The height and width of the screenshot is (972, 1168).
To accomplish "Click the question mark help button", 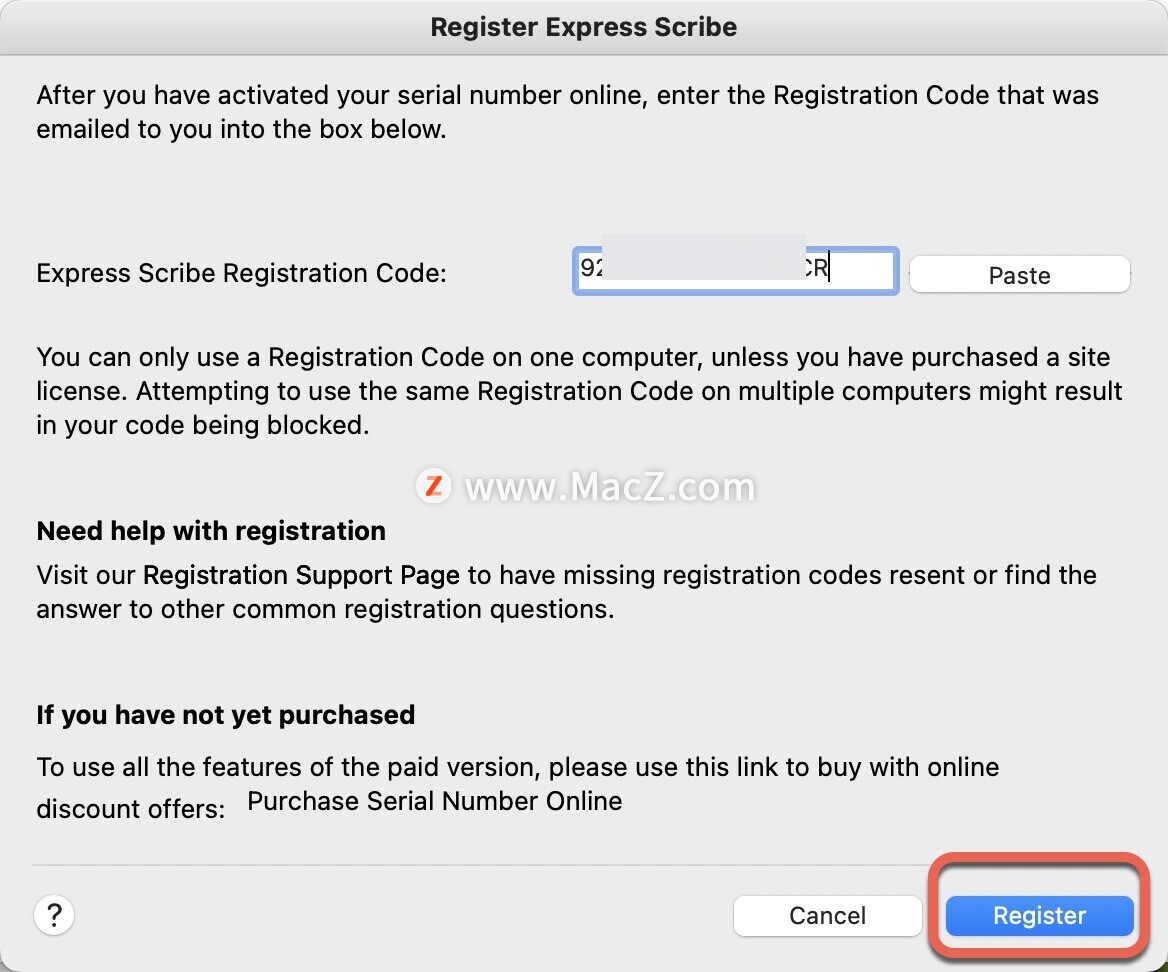I will pyautogui.click(x=55, y=914).
